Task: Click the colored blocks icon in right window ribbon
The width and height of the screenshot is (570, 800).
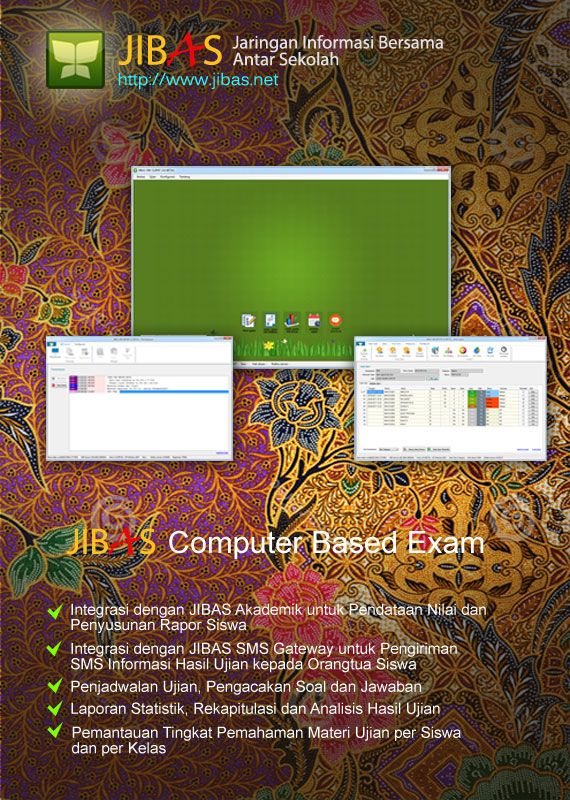Action: pyautogui.click(x=449, y=351)
